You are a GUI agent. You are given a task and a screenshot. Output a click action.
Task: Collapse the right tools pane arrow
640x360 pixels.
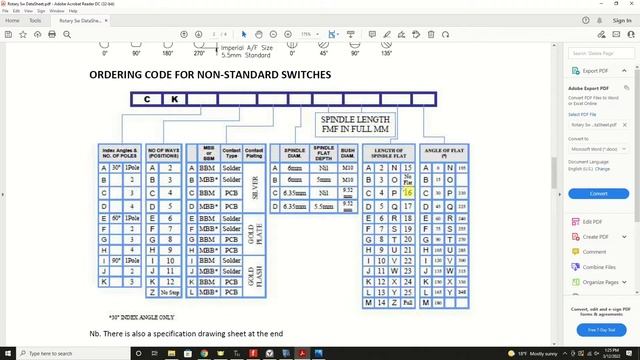pyautogui.click(x=560, y=194)
